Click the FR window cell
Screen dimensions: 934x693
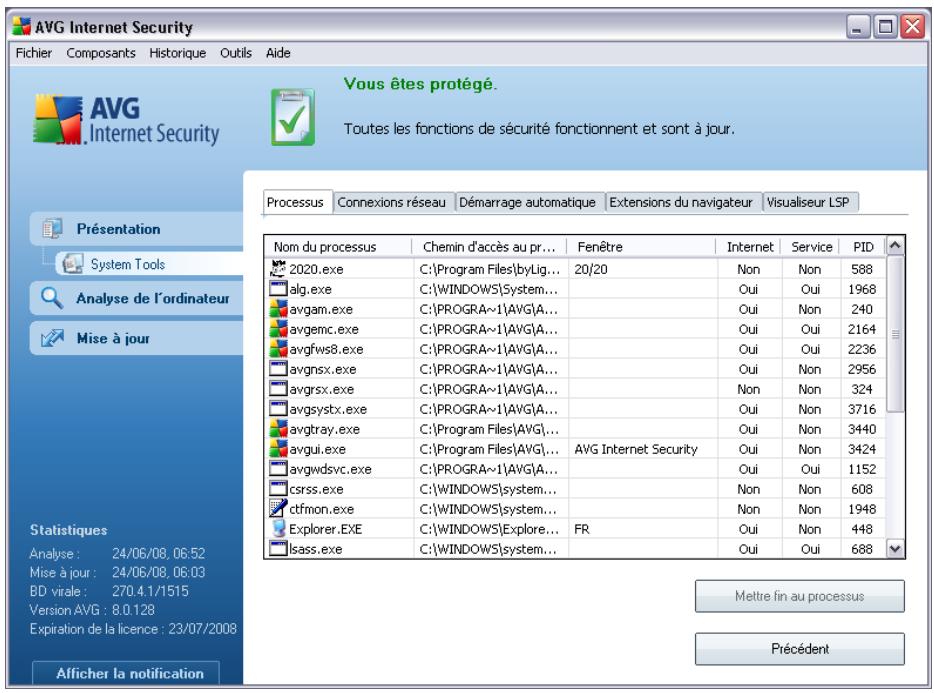coord(581,529)
